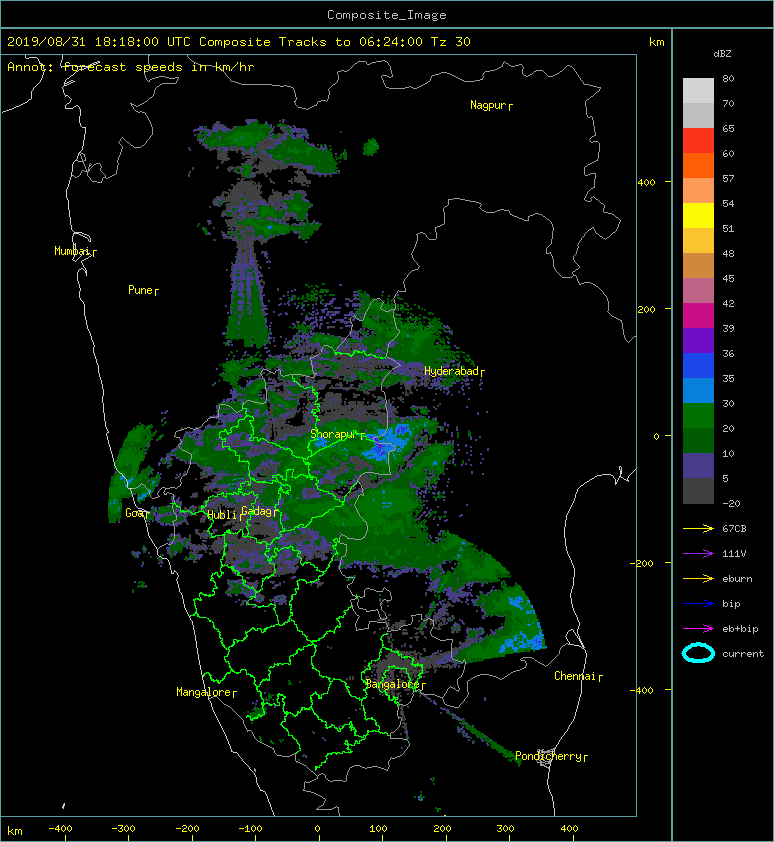Click the blue bip arrow legend icon
This screenshot has height=842, width=774.
(x=698, y=604)
